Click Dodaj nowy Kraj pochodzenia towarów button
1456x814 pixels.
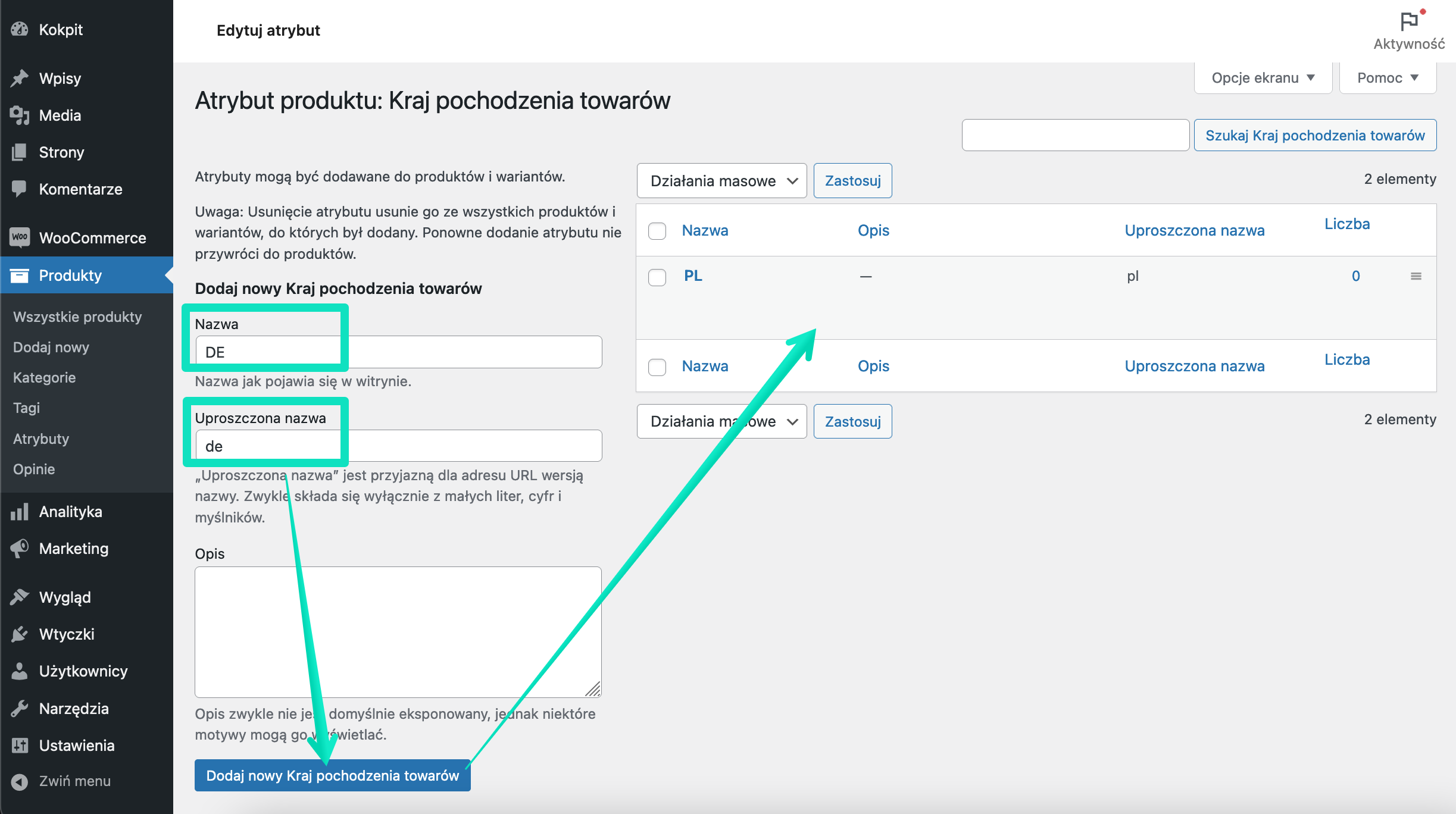333,775
